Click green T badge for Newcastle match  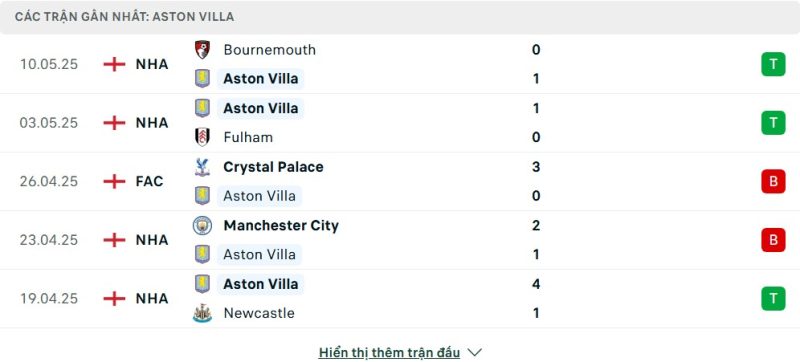[x=773, y=298]
